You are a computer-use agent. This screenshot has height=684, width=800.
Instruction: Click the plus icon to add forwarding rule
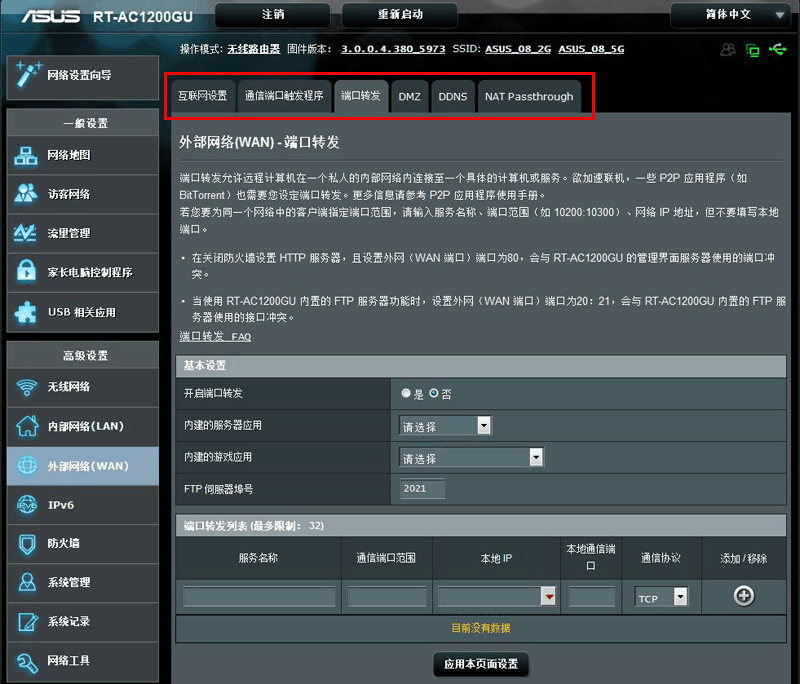pyautogui.click(x=743, y=596)
